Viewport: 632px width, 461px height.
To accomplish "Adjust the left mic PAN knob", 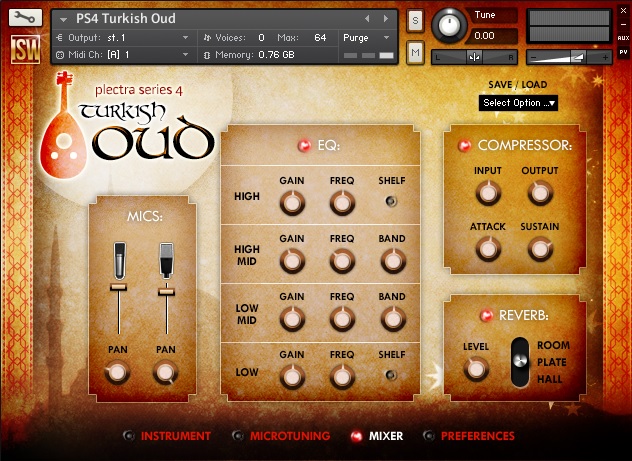I will click(x=117, y=372).
